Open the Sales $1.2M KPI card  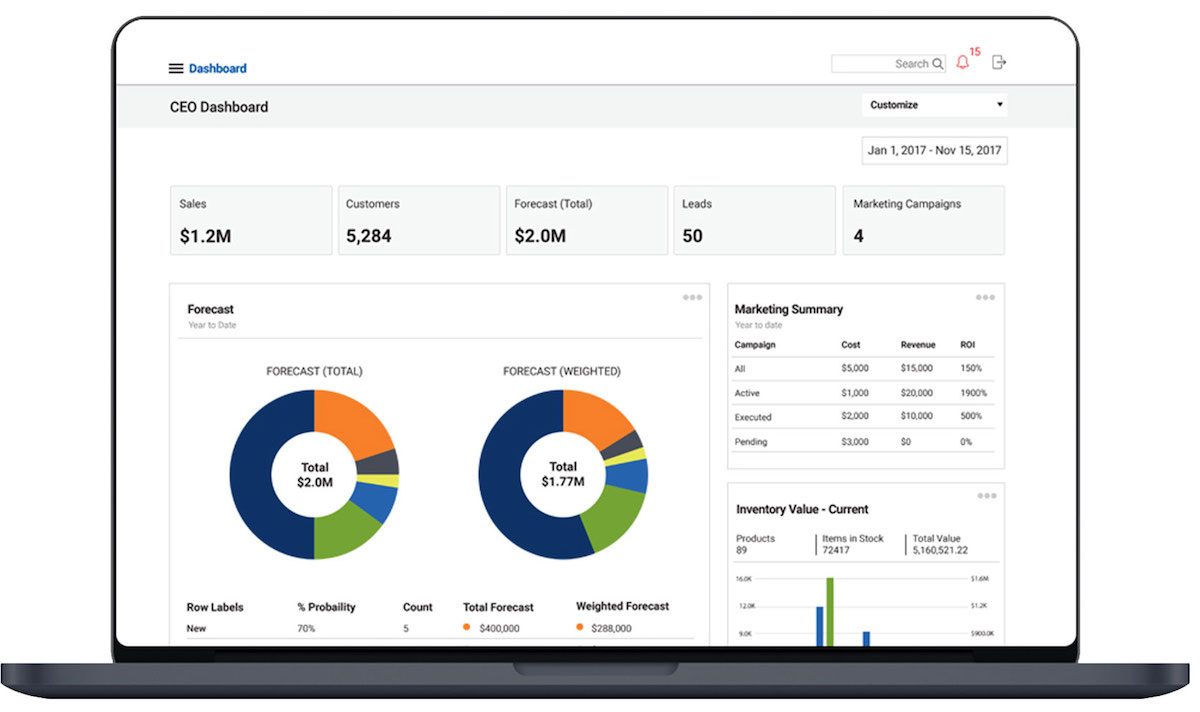(250, 220)
